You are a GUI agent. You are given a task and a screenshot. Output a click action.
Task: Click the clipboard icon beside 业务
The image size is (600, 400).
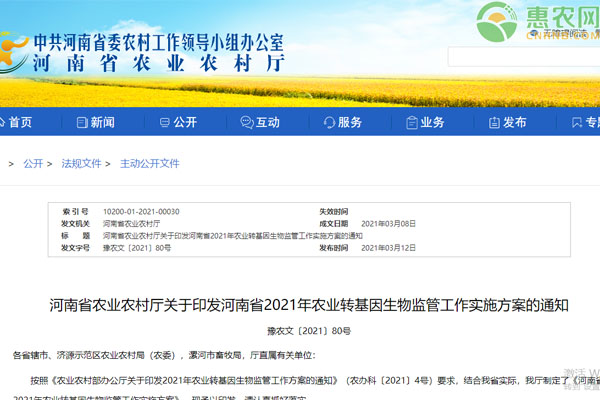coord(412,122)
